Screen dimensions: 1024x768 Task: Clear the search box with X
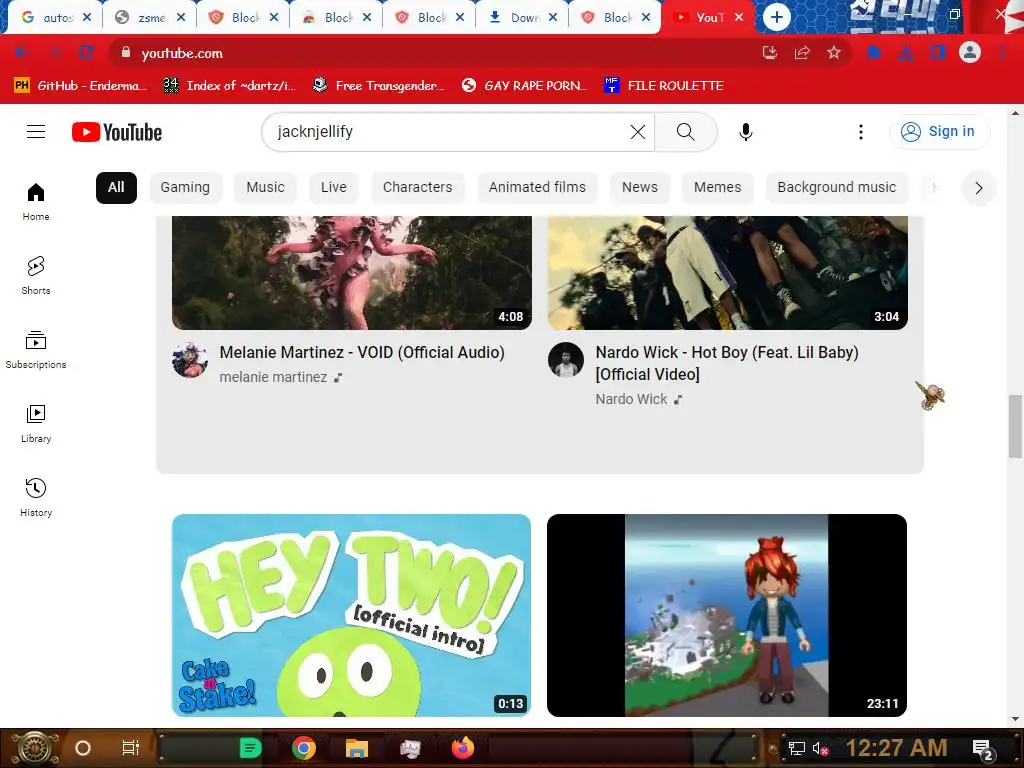click(638, 132)
